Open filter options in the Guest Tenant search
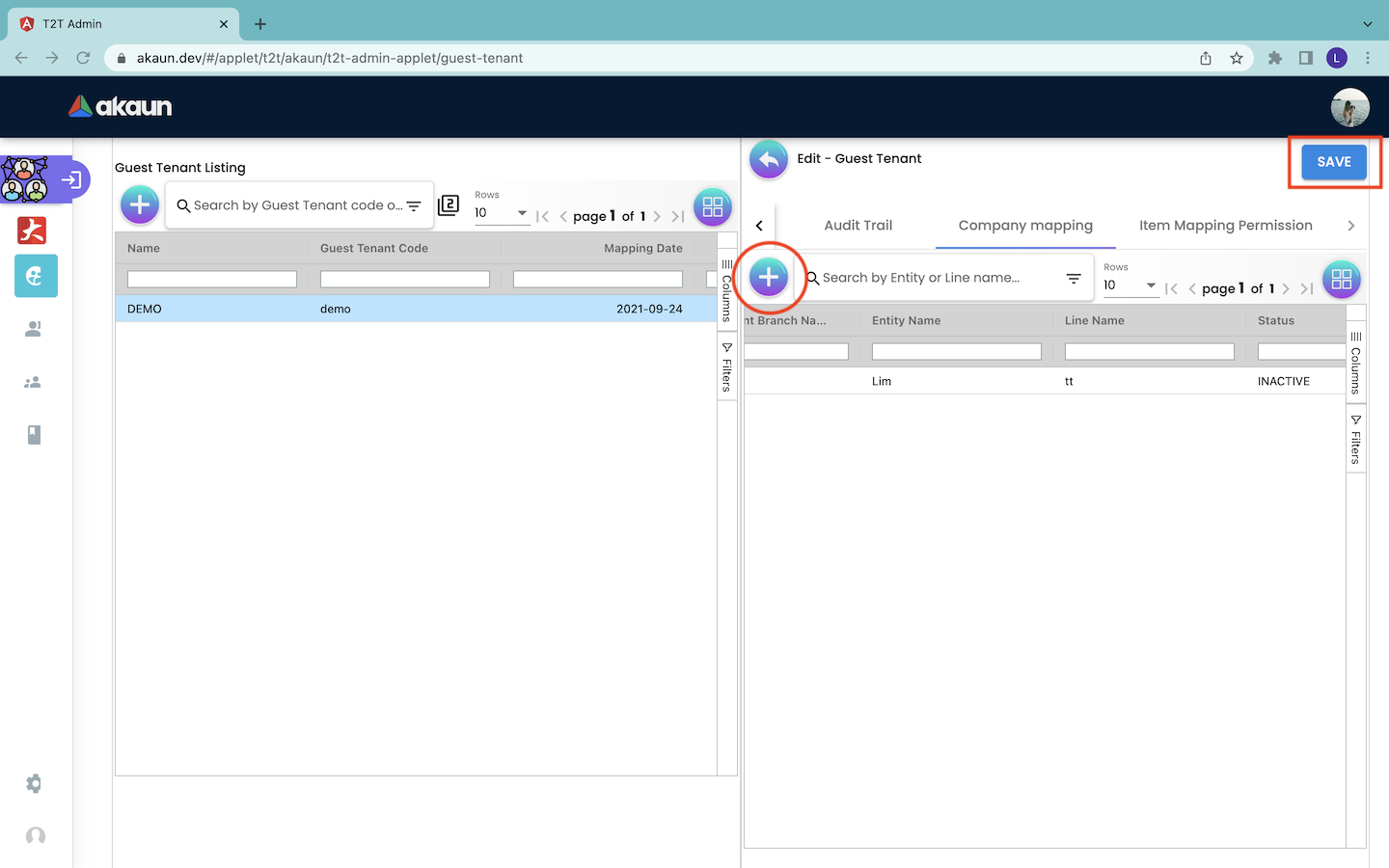 414,206
